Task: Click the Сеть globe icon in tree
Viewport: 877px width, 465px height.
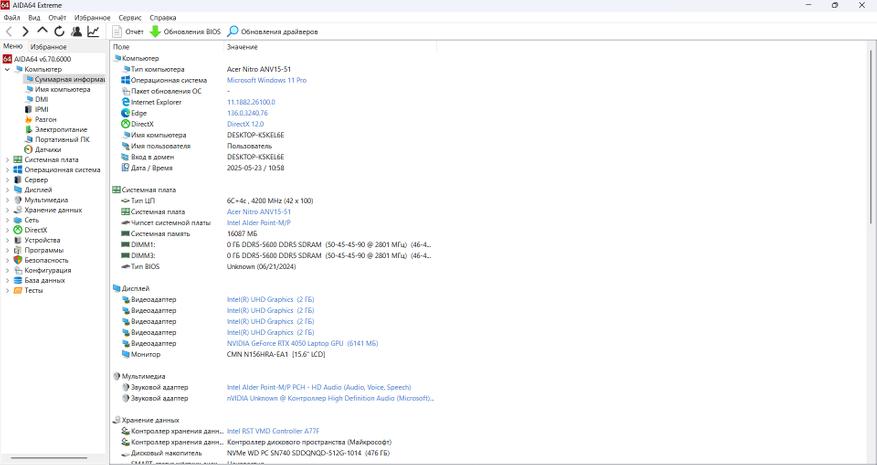Action: (18, 220)
